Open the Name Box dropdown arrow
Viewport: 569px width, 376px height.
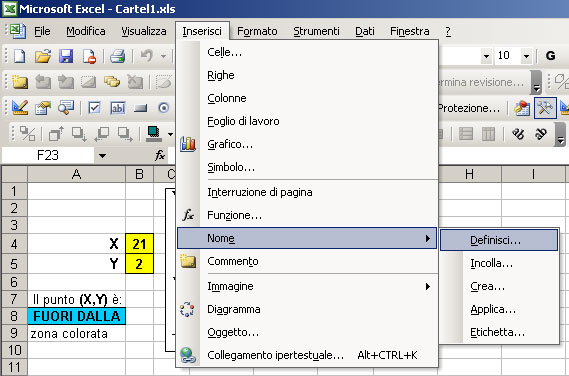point(102,156)
